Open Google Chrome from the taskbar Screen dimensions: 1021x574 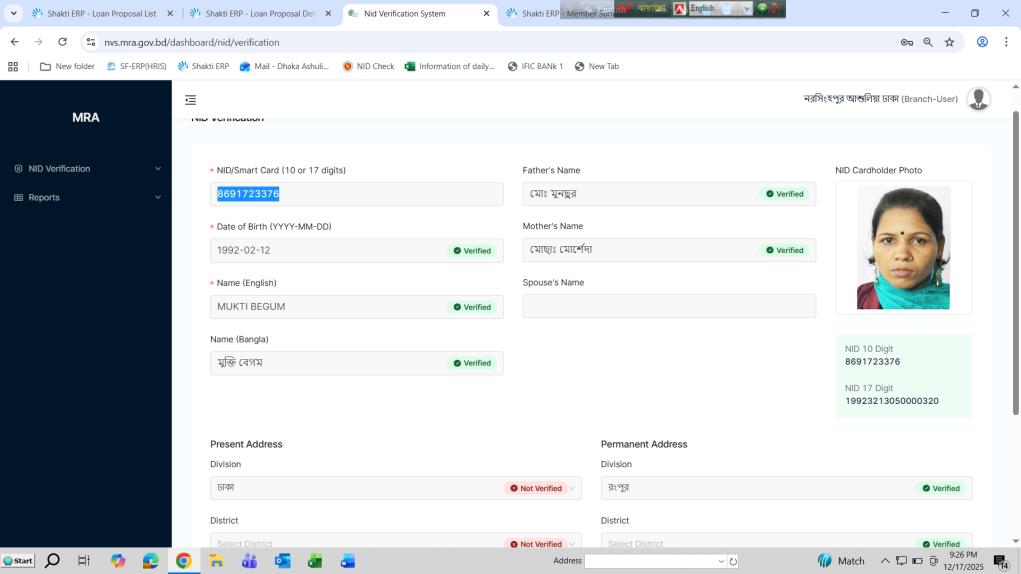(183, 561)
